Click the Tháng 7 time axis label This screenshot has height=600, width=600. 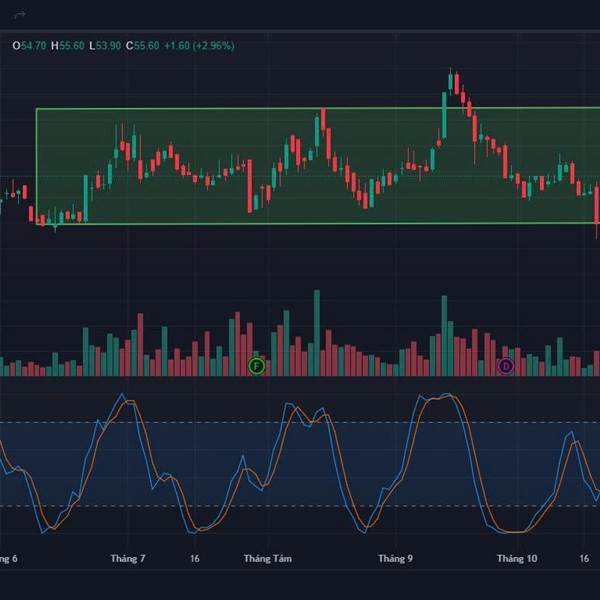point(128,559)
